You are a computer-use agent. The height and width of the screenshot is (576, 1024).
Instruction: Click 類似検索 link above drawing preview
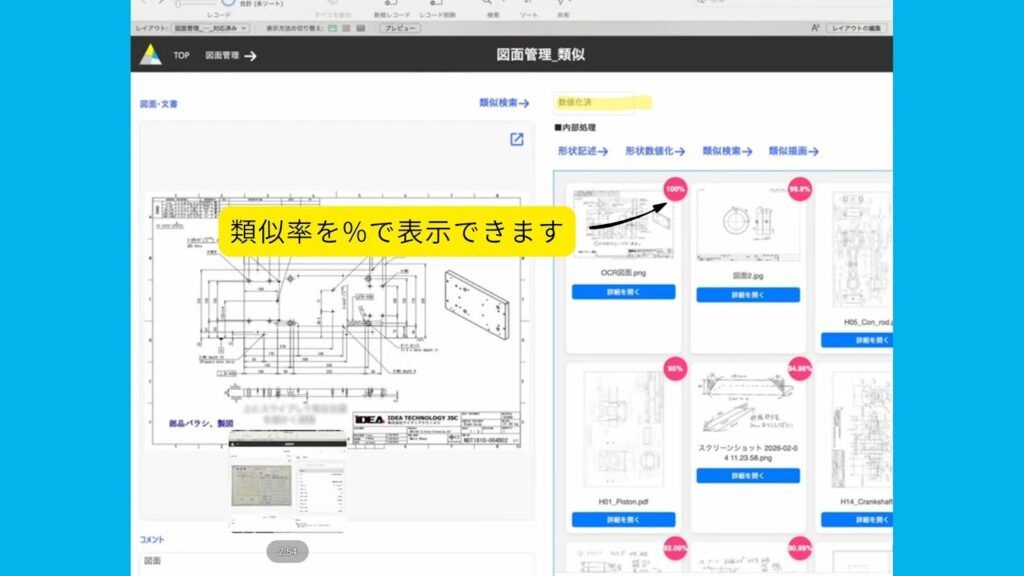tap(504, 103)
